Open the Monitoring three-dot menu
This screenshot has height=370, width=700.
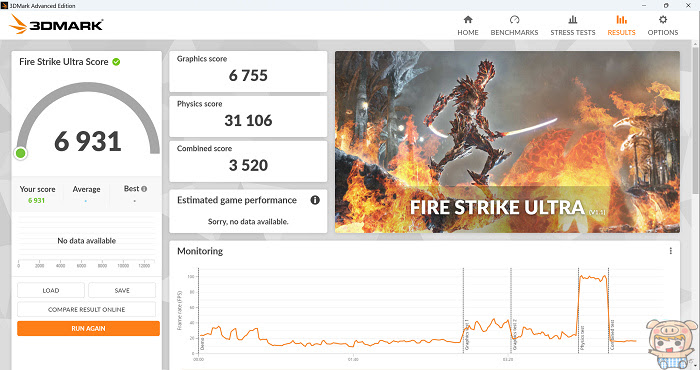671,251
